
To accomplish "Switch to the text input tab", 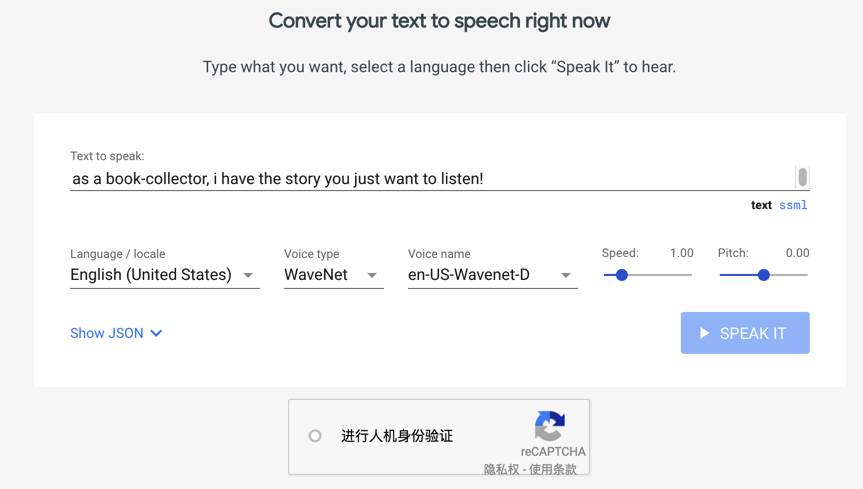I will pyautogui.click(x=761, y=205).
